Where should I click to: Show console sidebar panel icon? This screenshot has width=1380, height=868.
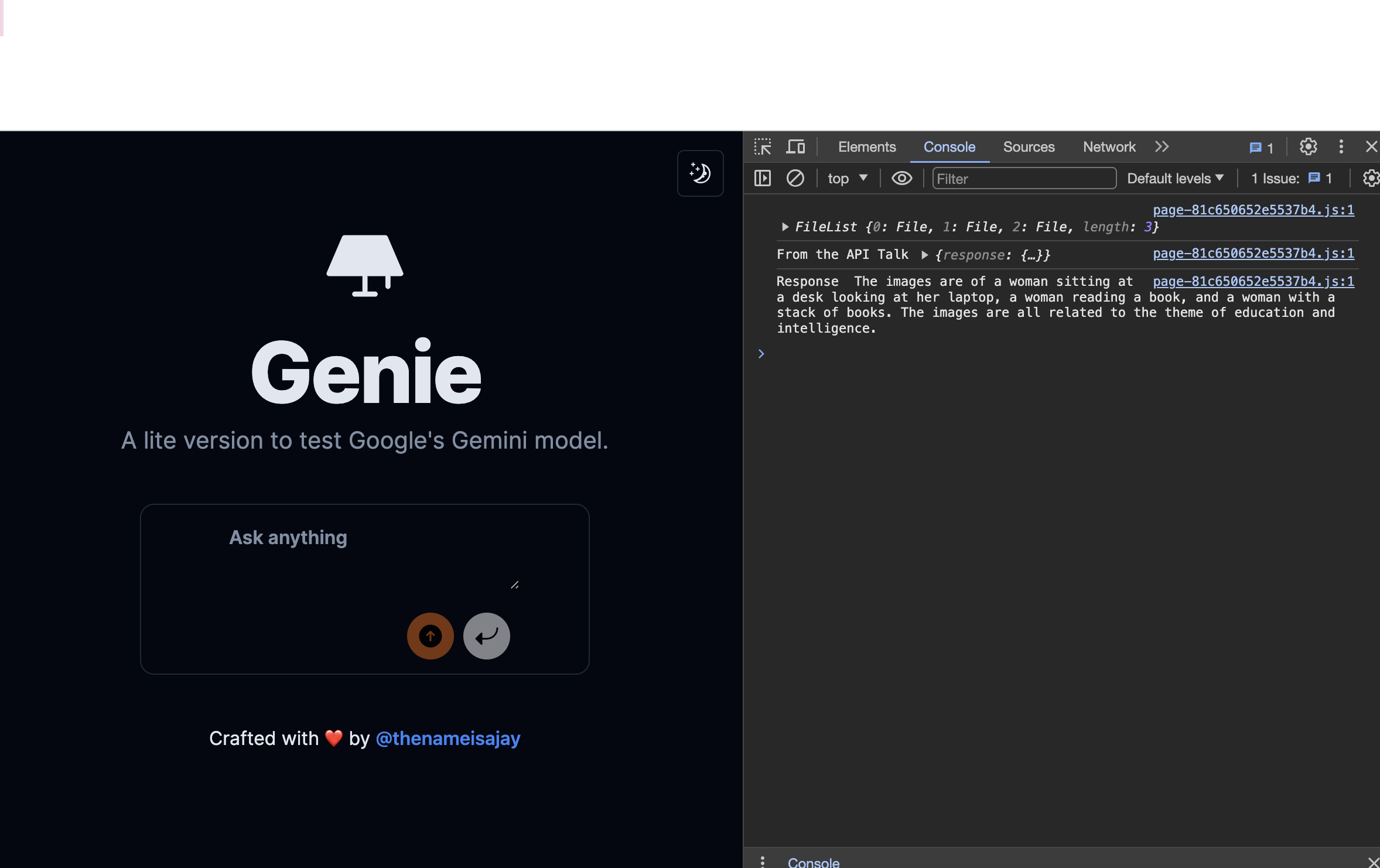[763, 178]
